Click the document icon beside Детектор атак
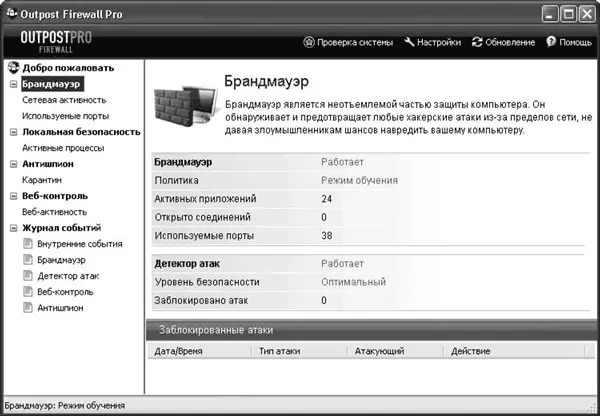The width and height of the screenshot is (600, 416). pos(28,276)
